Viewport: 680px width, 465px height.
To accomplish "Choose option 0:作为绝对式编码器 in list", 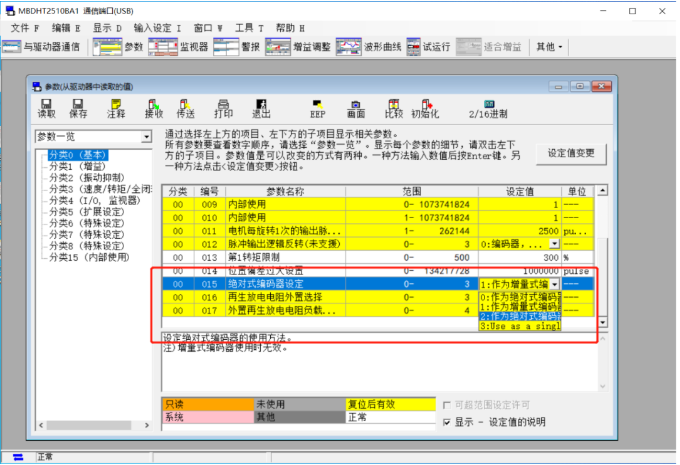I will pos(520,297).
